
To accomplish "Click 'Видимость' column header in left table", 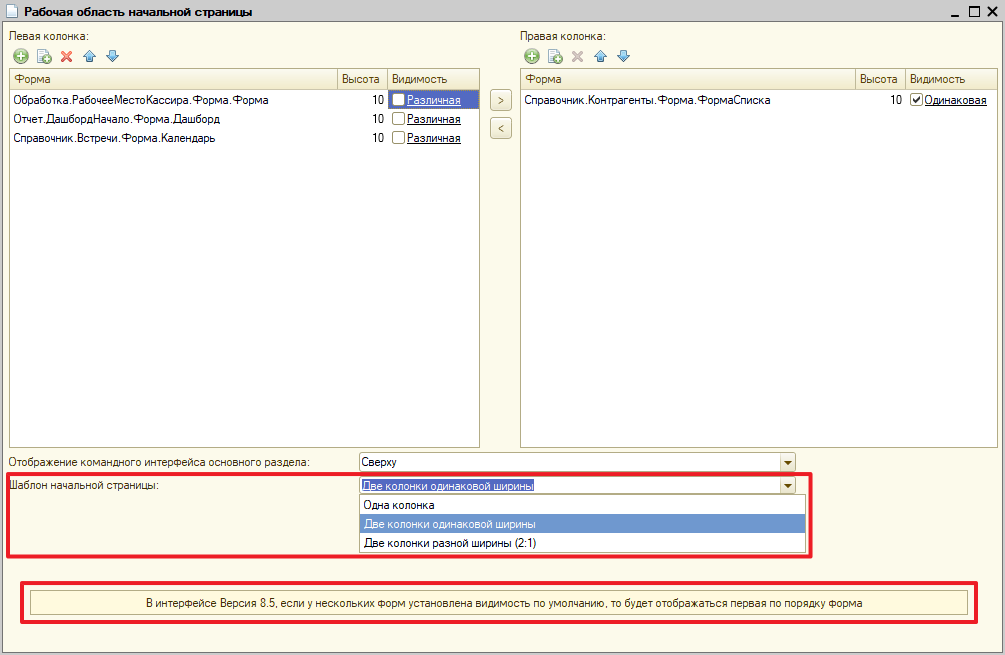I will pos(433,79).
